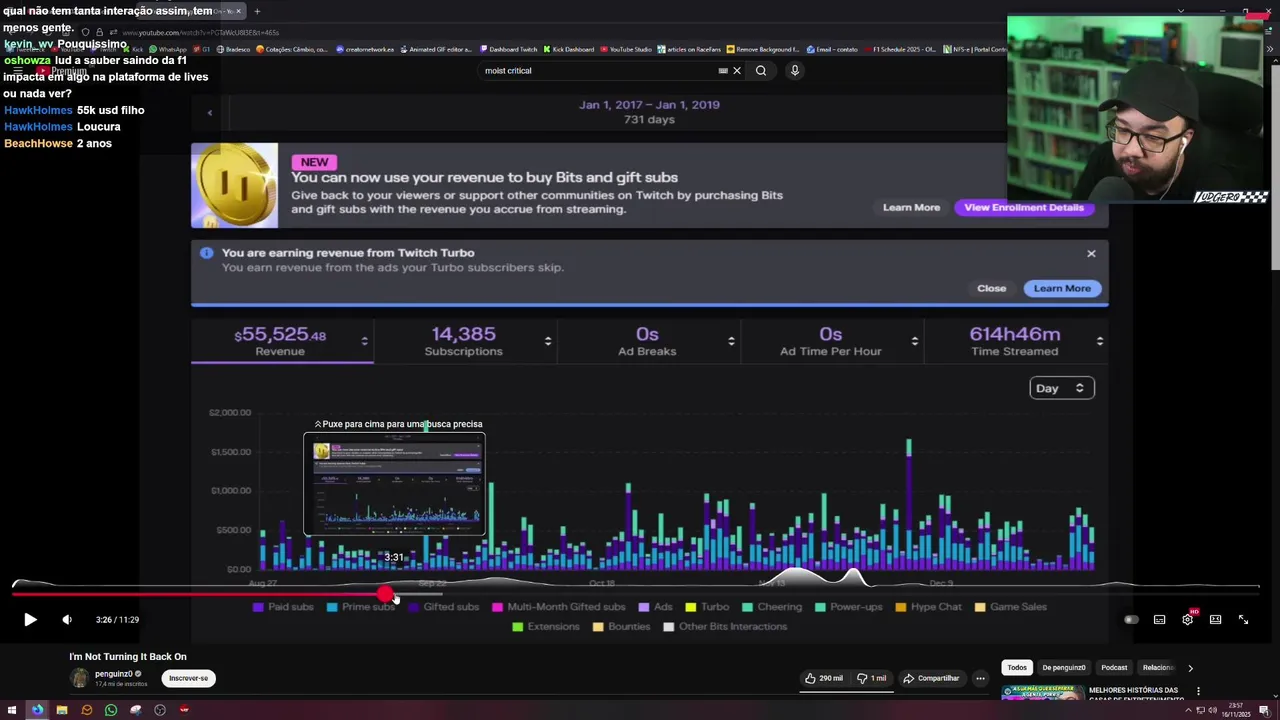Toggle the autoplay switch in player
The image size is (1280, 720).
(1131, 620)
